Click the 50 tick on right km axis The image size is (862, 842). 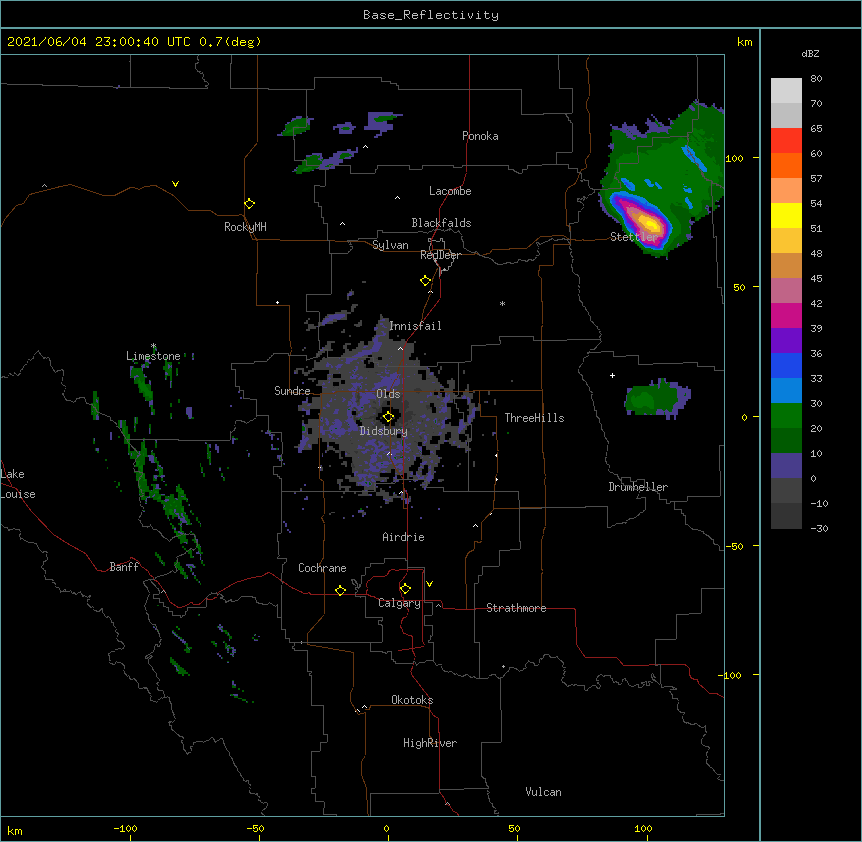point(739,287)
